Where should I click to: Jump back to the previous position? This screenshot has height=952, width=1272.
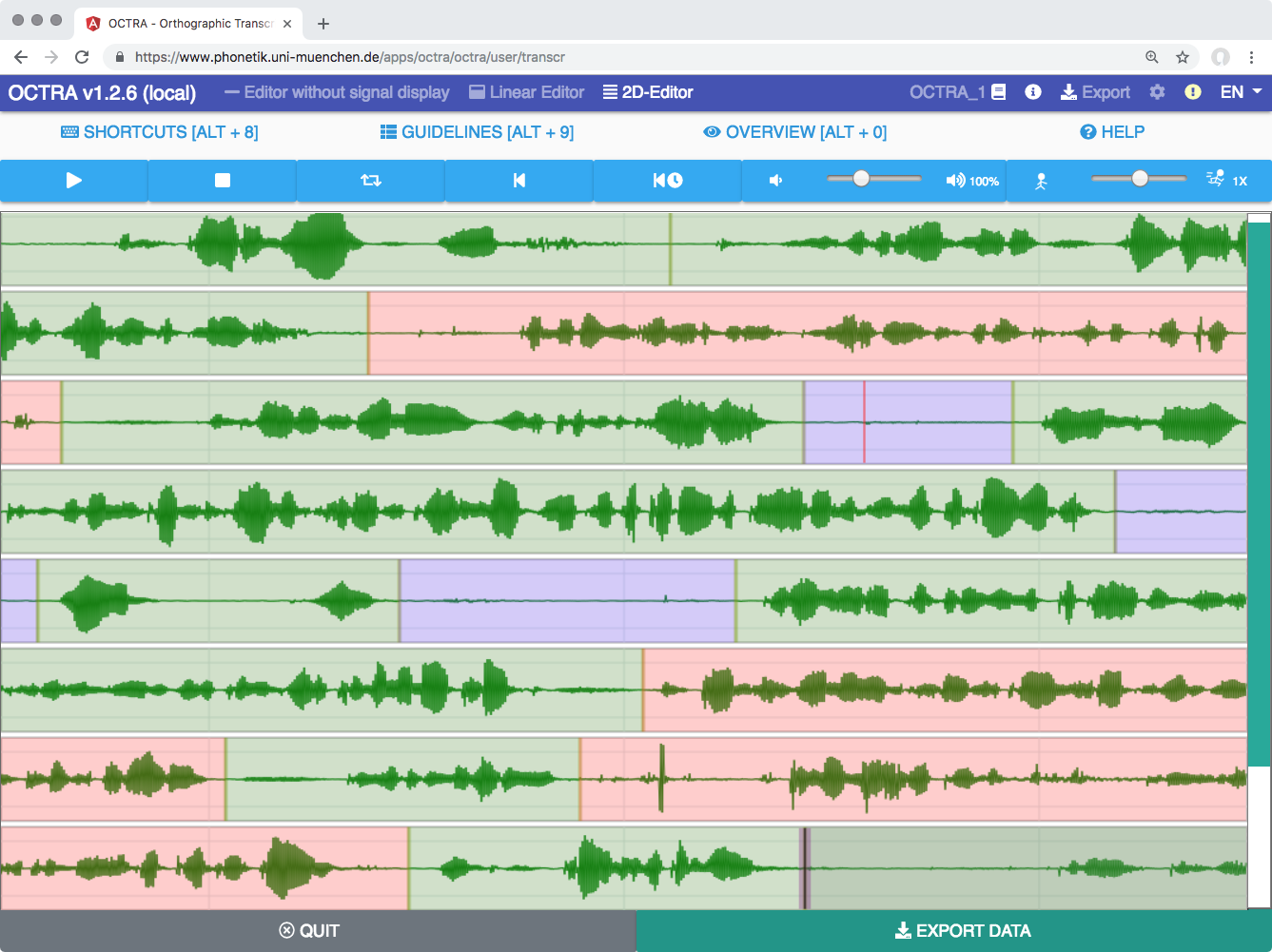[519, 181]
